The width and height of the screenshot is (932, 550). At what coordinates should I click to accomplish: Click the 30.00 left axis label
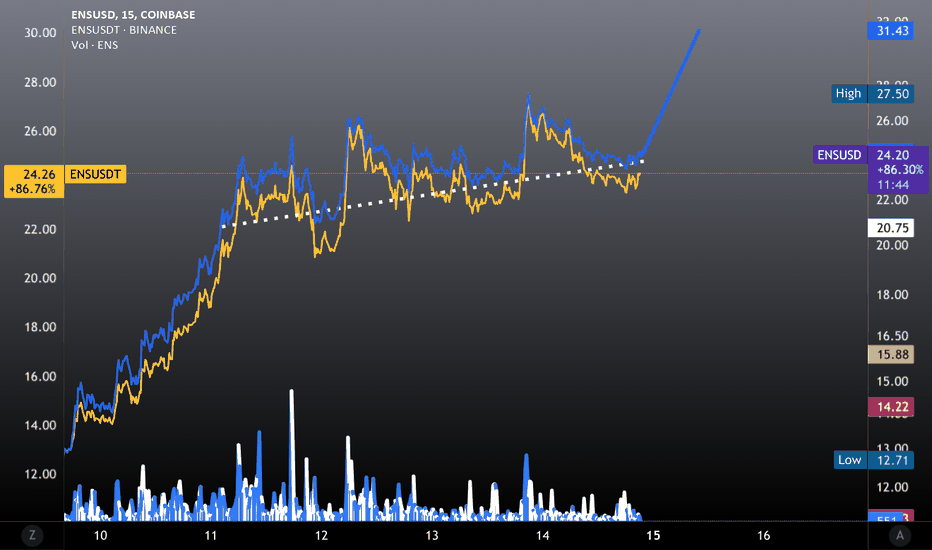[40, 33]
